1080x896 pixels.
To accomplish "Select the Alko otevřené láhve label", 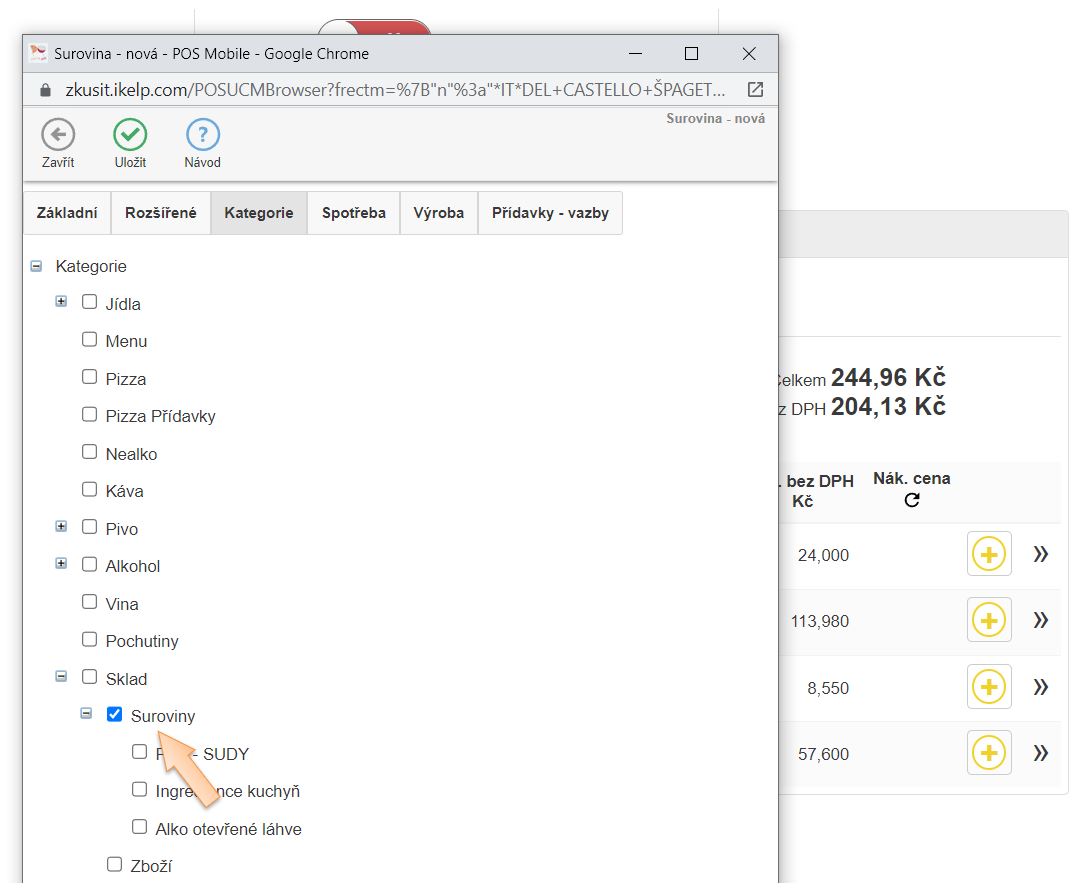I will [228, 829].
